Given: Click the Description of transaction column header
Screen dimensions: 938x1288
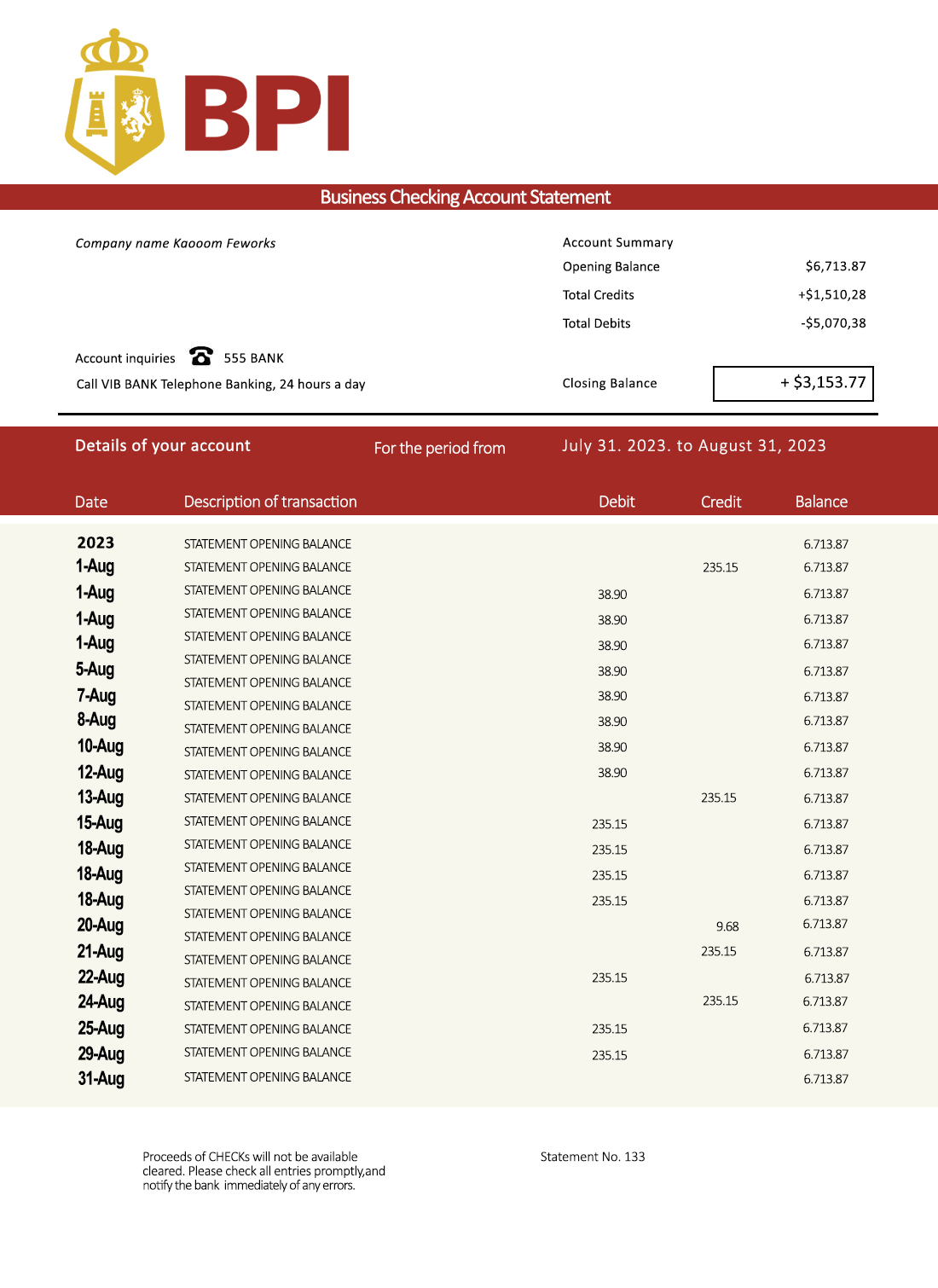Looking at the screenshot, I should [x=270, y=502].
